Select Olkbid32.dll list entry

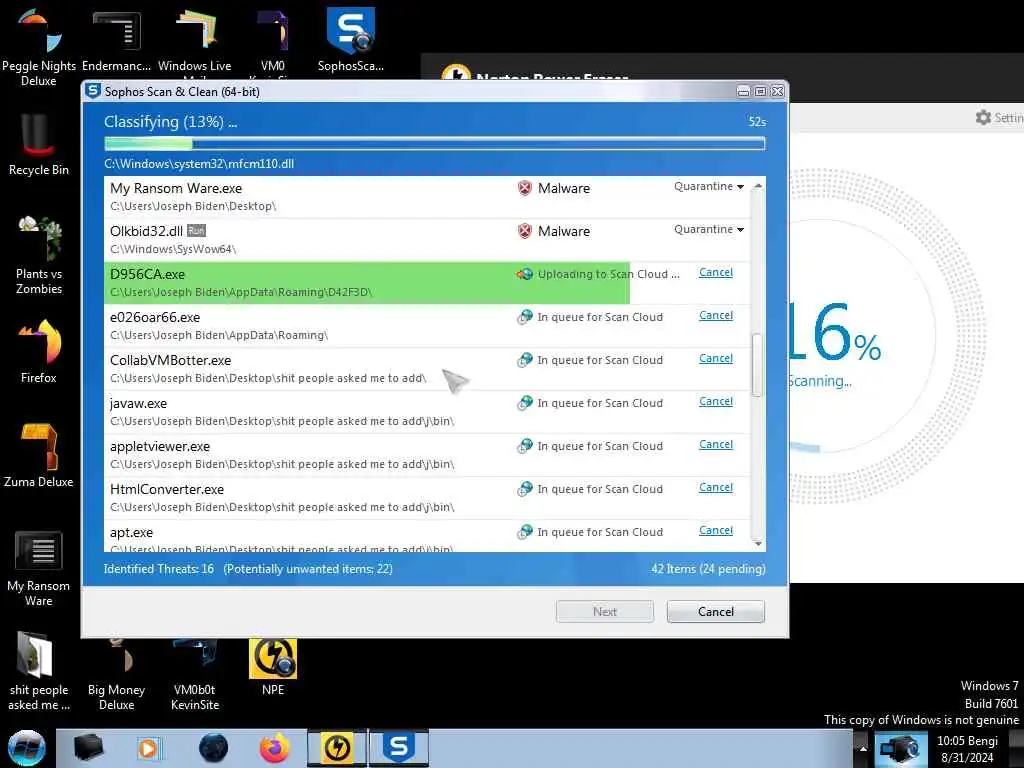[x=427, y=240]
